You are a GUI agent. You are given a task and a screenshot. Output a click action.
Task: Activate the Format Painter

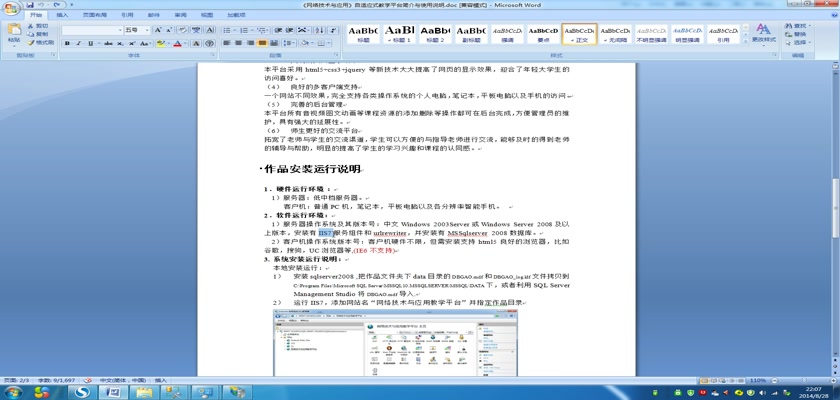41,42
